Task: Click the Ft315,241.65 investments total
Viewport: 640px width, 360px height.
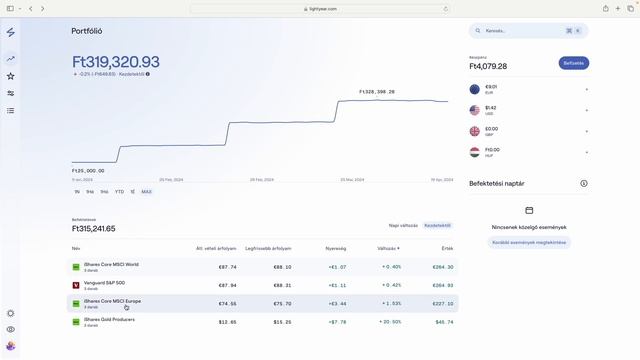Action: (x=93, y=229)
